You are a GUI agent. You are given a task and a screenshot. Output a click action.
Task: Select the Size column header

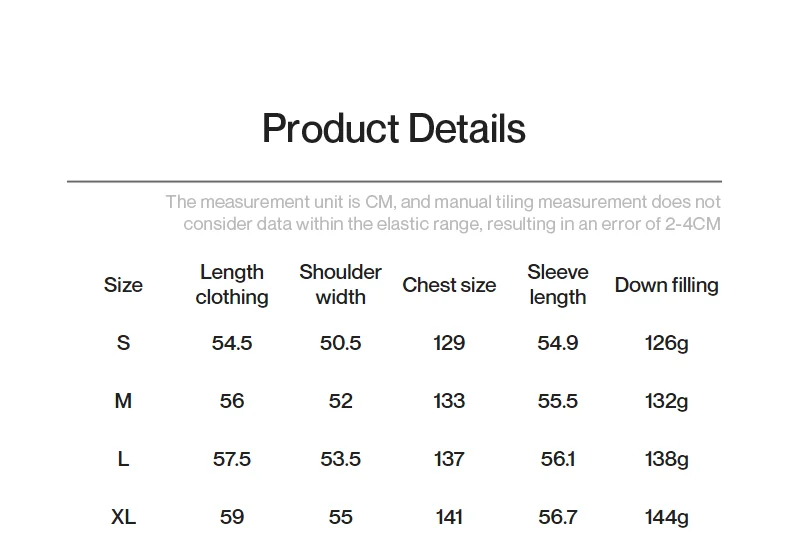tap(123, 285)
